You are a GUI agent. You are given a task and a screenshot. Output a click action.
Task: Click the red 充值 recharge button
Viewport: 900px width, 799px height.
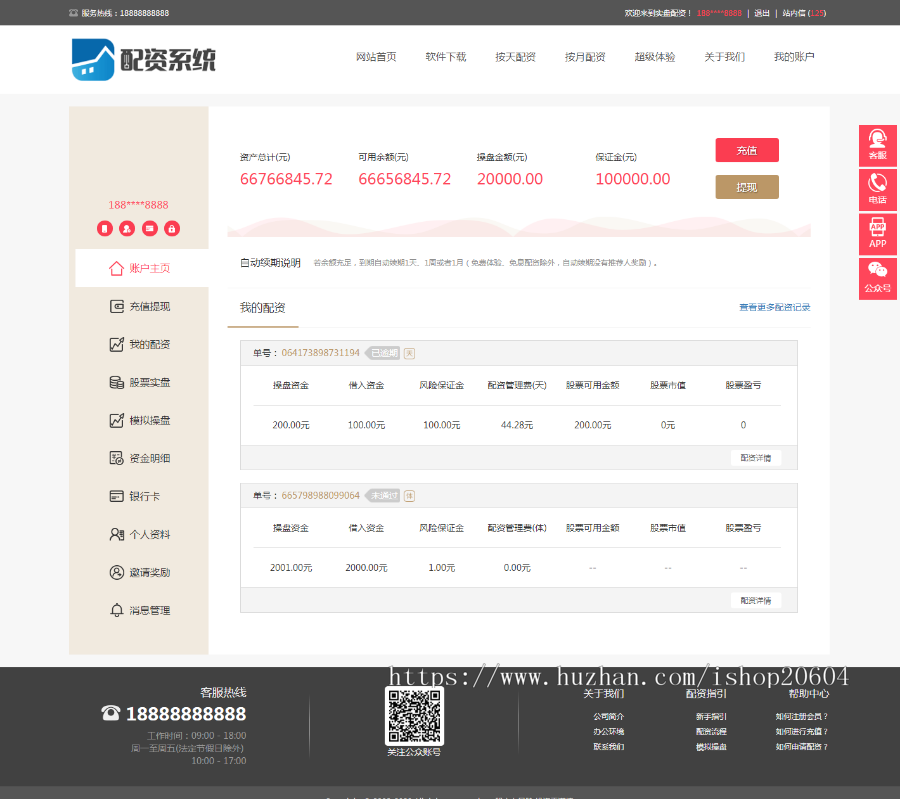pyautogui.click(x=745, y=150)
